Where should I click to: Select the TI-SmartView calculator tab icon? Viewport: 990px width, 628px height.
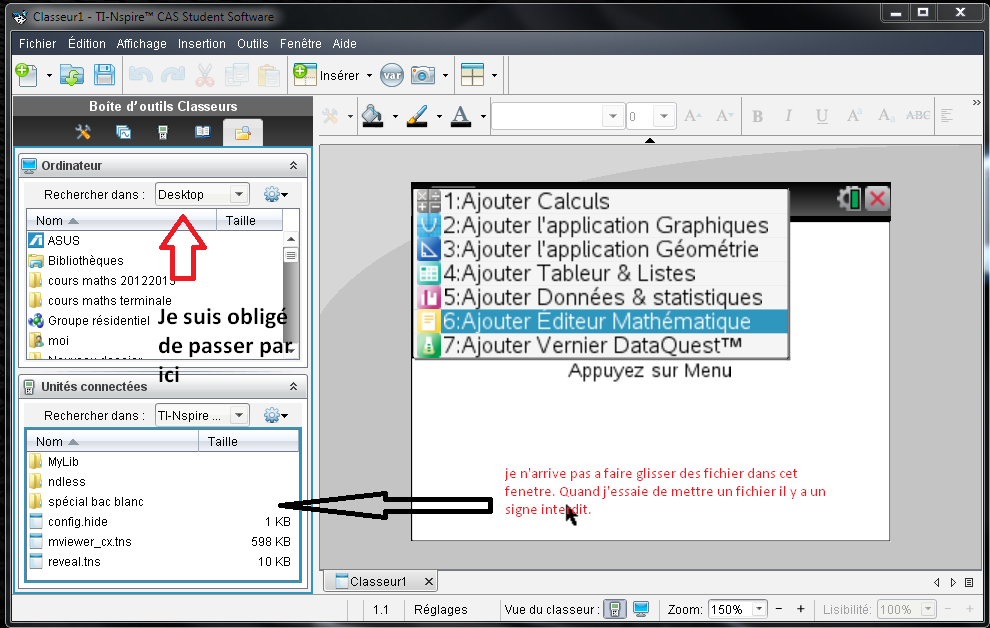163,132
